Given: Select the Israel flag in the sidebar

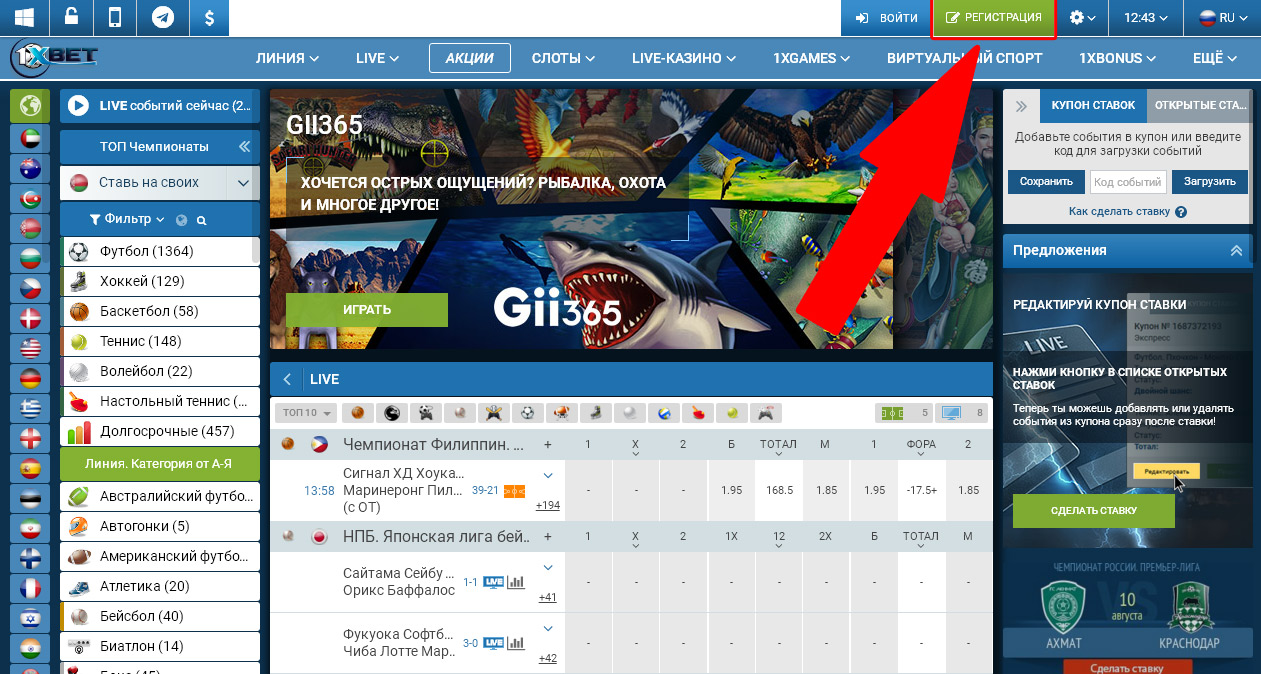Looking at the screenshot, I should (x=30, y=618).
